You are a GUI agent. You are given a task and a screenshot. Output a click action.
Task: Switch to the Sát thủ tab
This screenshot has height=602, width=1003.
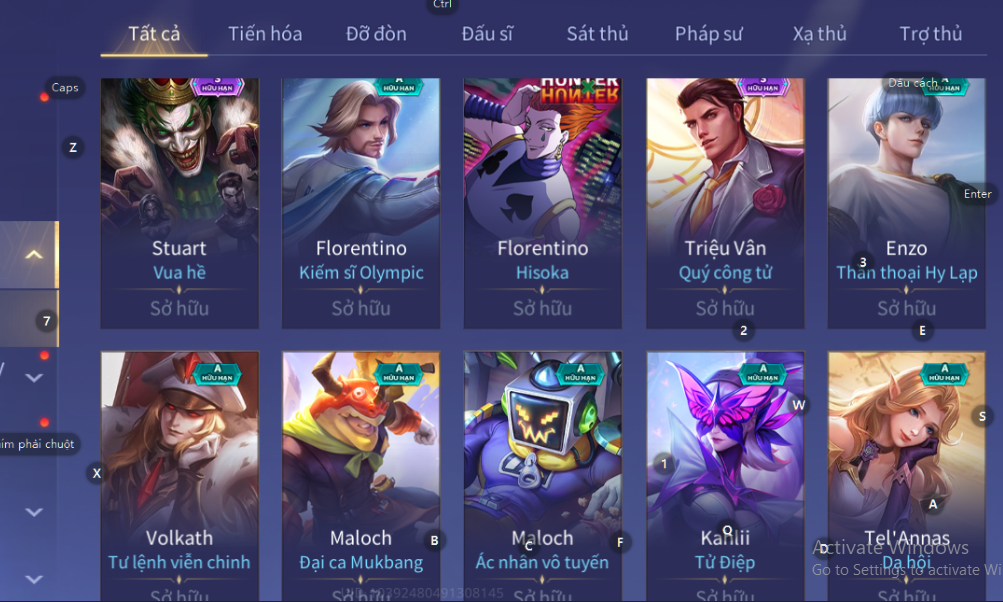pyautogui.click(x=597, y=33)
